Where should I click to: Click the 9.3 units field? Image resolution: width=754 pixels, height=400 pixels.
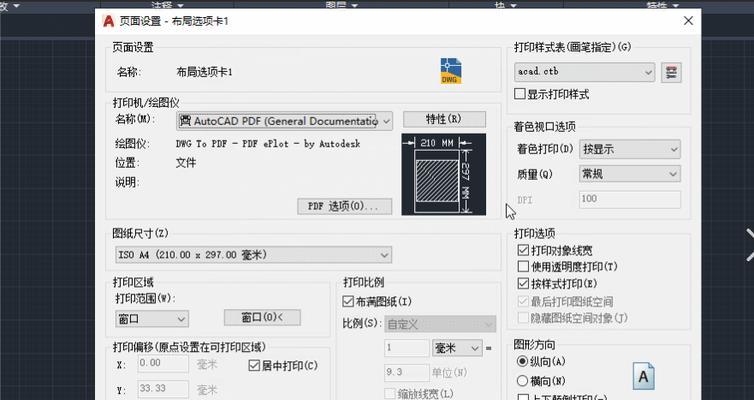[x=406, y=373]
